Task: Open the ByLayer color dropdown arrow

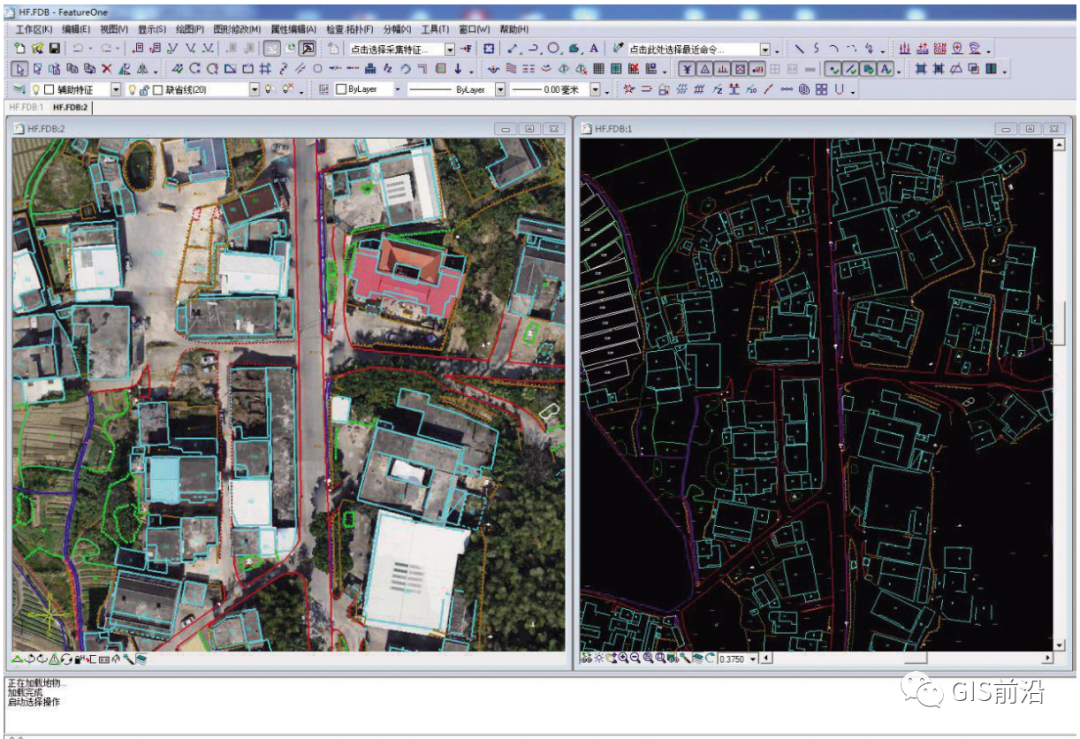Action: point(397,90)
